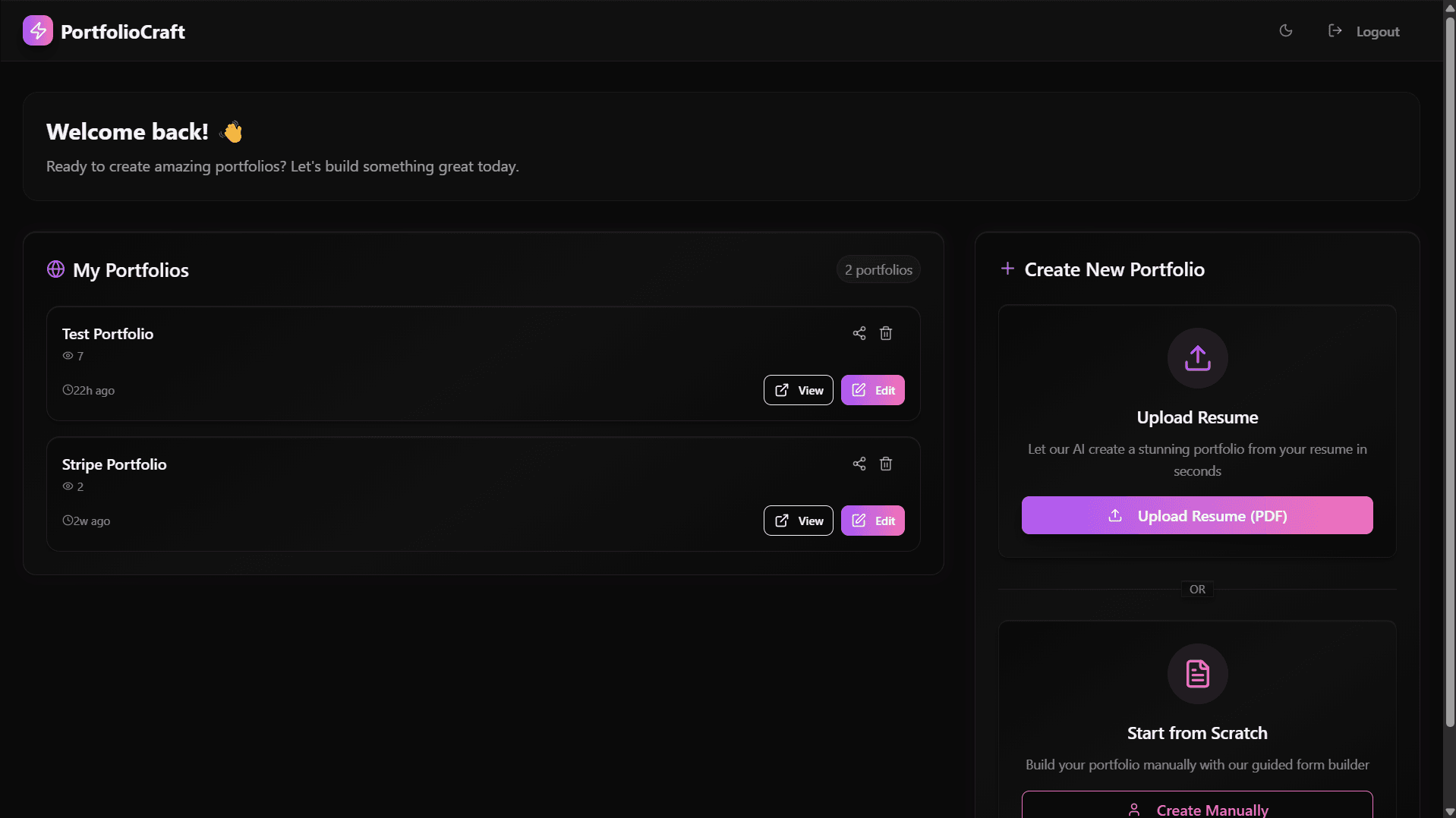Viewport: 1456px width, 818px height.
Task: Share the Test Portfolio
Action: (859, 333)
